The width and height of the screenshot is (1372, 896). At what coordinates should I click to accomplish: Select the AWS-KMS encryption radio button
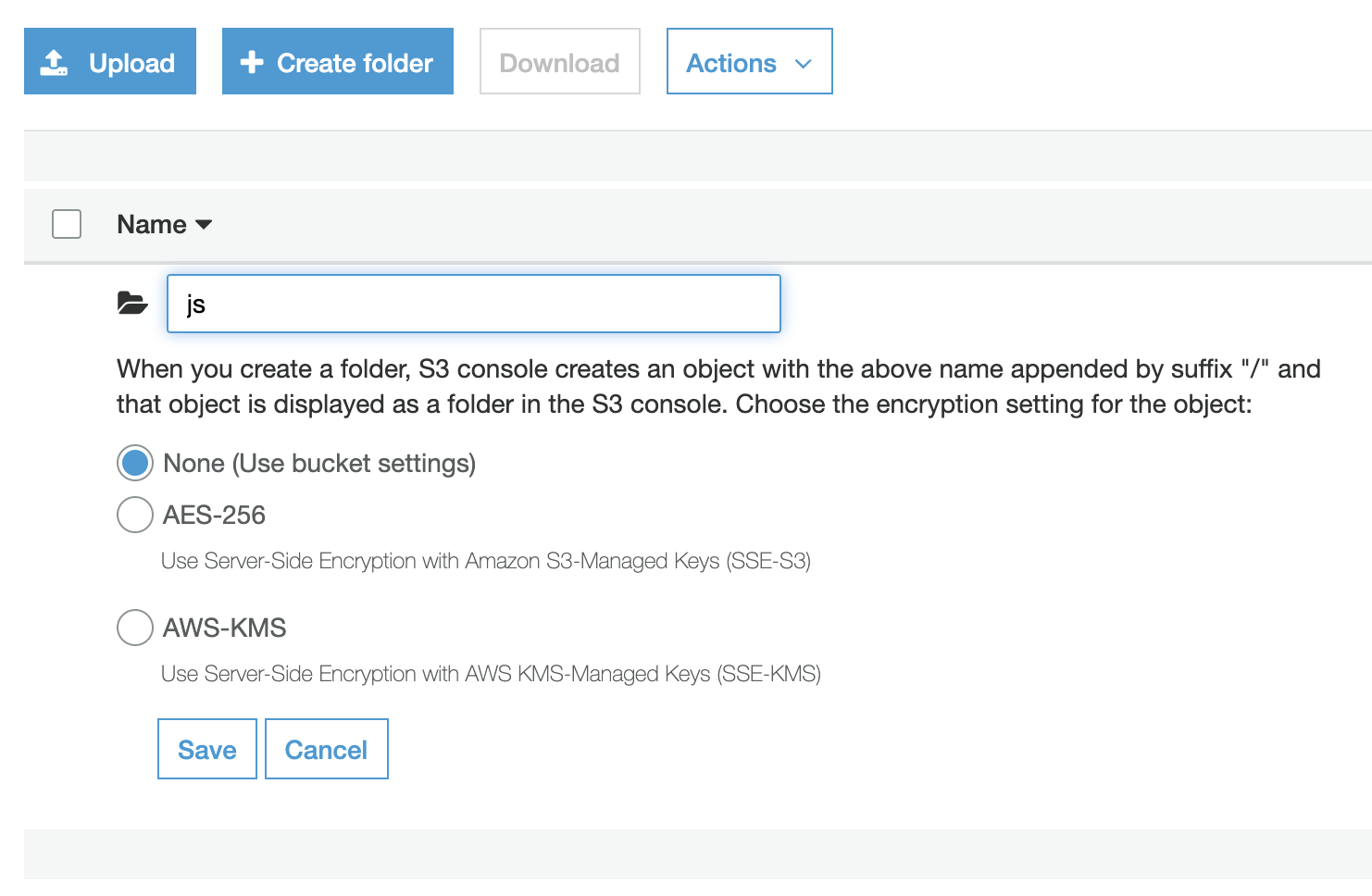click(135, 628)
